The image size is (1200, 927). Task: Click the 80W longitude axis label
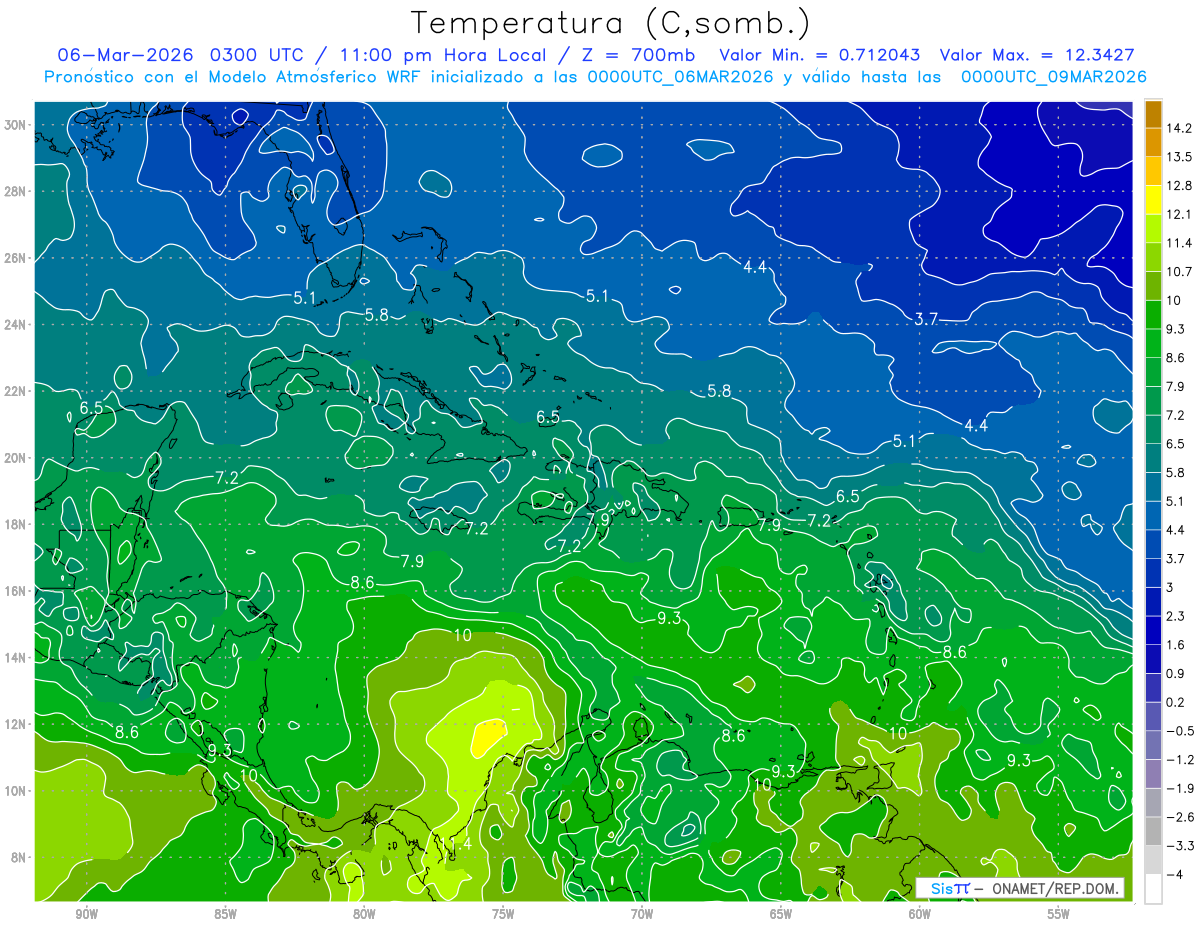click(364, 914)
